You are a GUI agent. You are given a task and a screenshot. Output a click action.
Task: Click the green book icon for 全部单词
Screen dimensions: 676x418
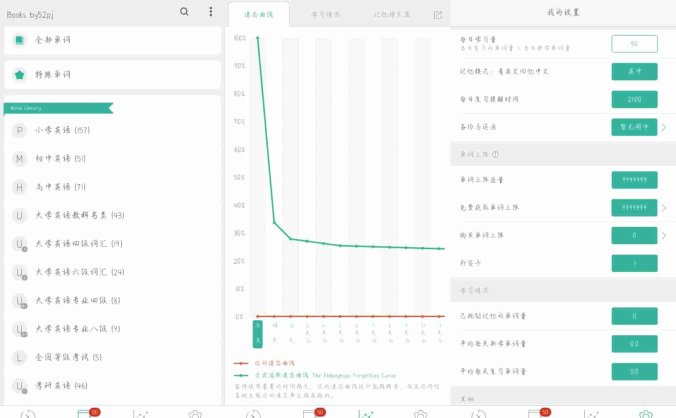click(x=19, y=40)
